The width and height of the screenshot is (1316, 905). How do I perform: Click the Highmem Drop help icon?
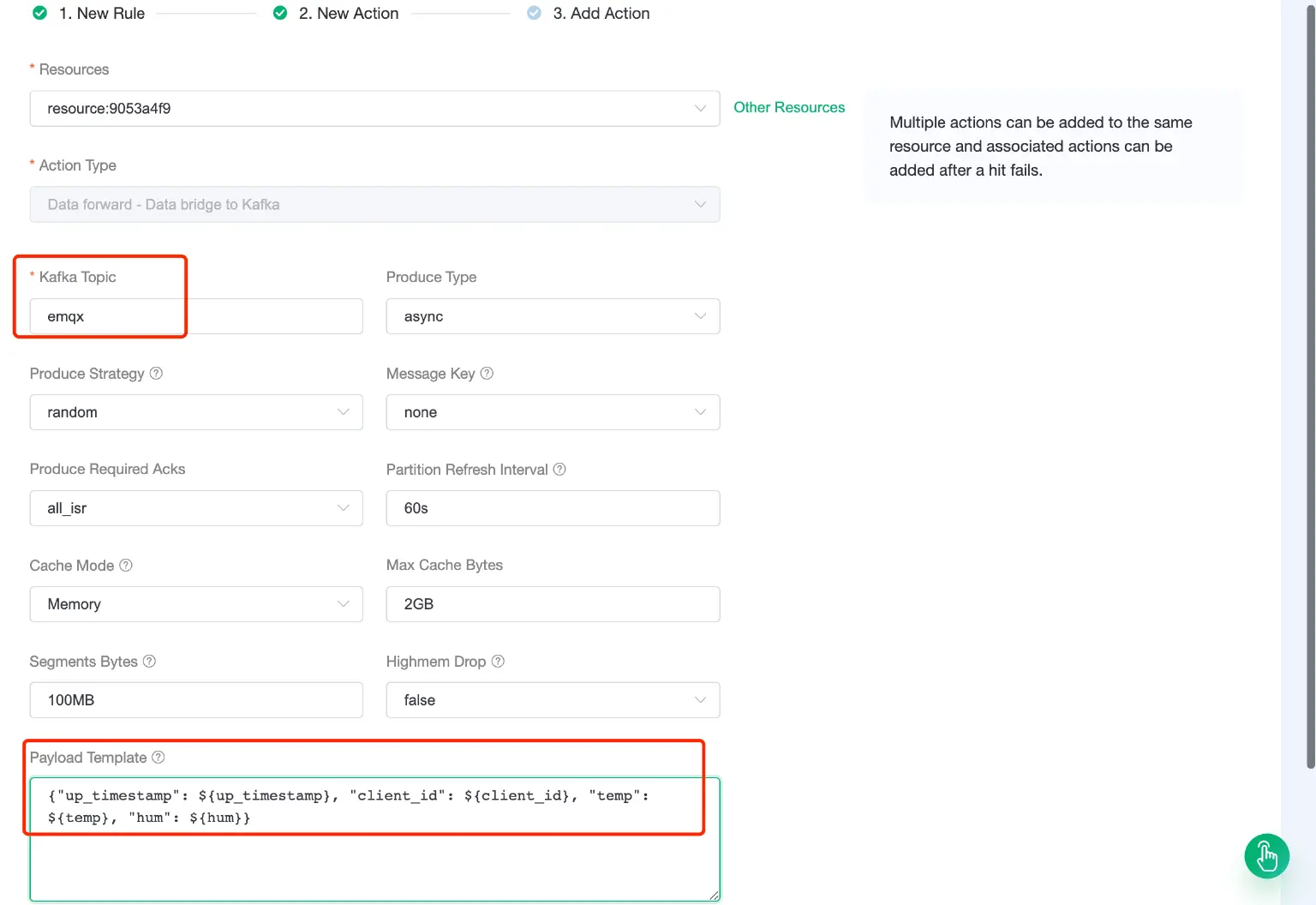[498, 662]
